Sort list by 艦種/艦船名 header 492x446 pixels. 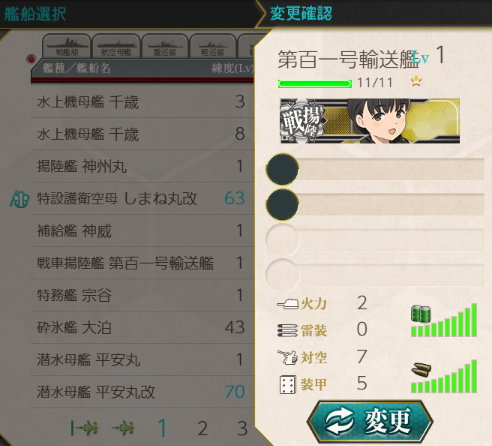pyautogui.click(x=76, y=68)
